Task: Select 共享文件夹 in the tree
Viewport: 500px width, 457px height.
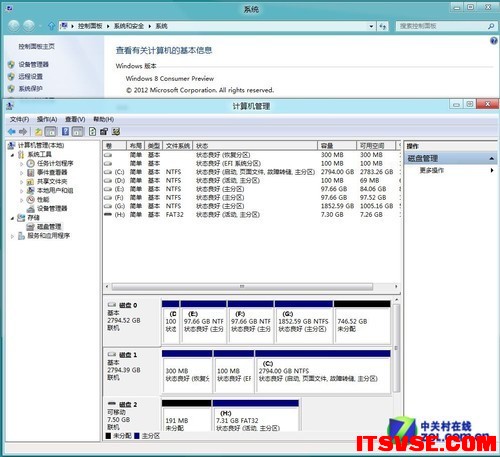Action: coord(52,181)
